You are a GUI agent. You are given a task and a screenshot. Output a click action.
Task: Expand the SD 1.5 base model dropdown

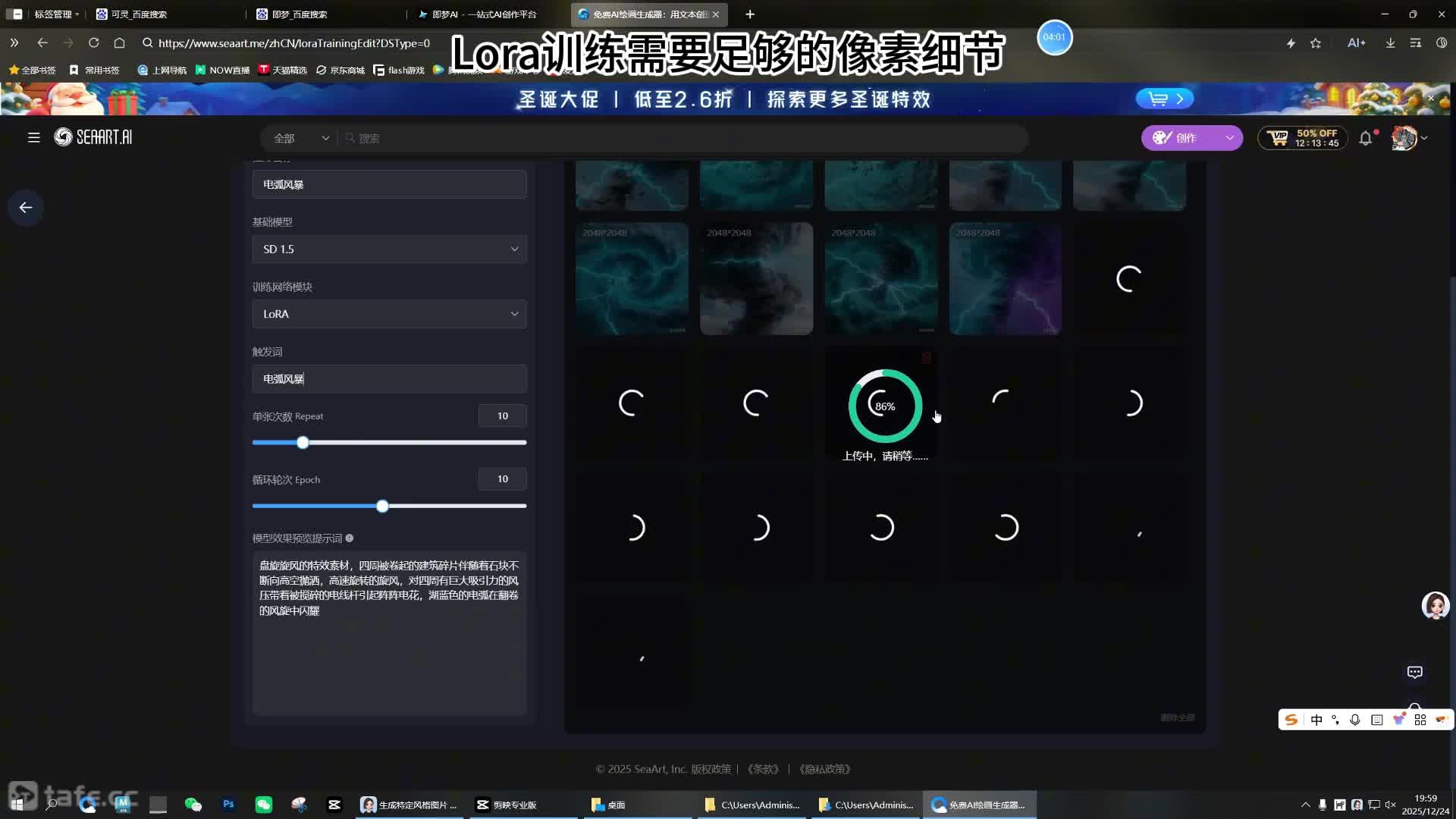click(x=389, y=249)
